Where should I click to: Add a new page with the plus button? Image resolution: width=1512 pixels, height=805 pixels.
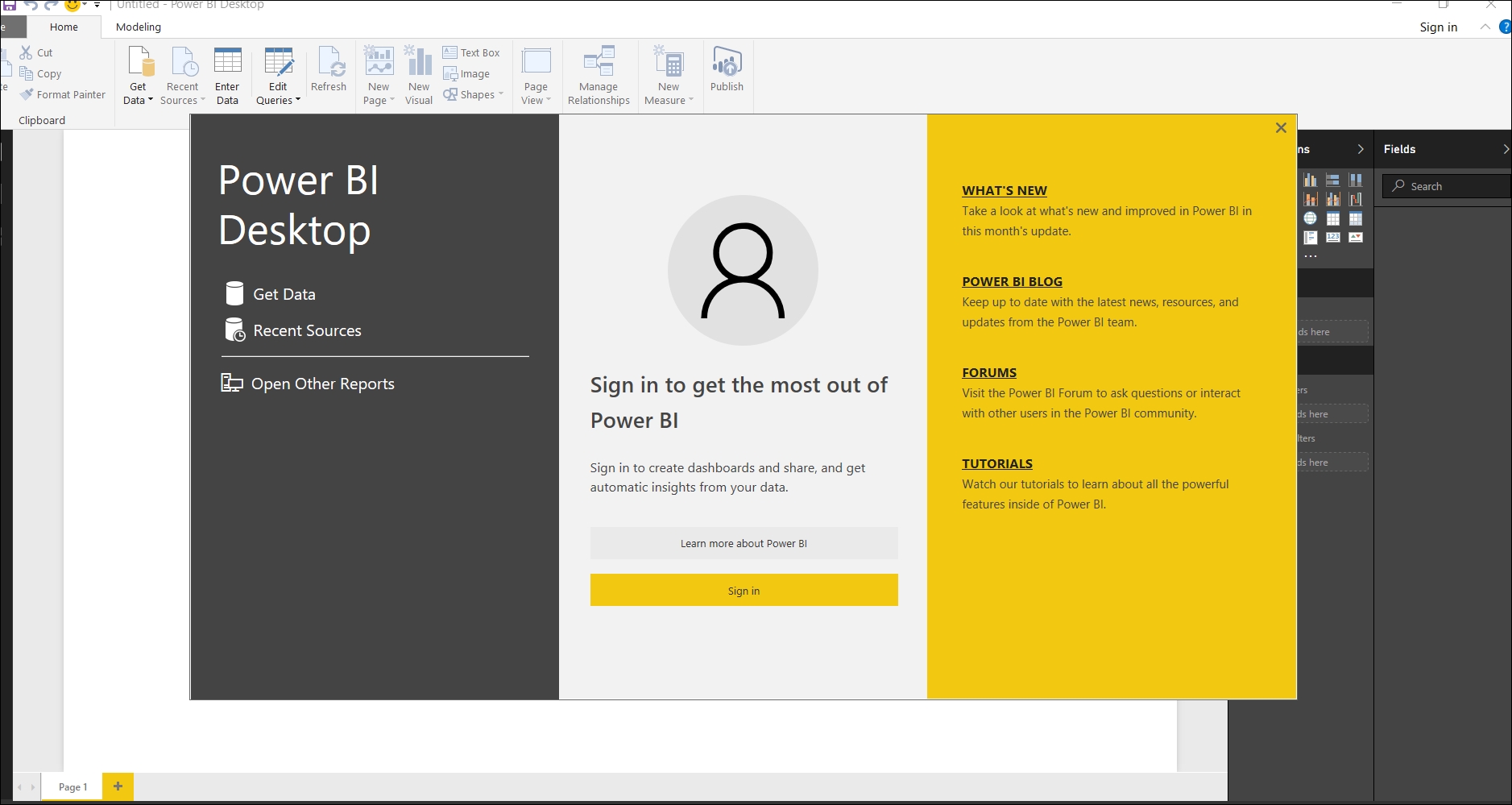(118, 786)
